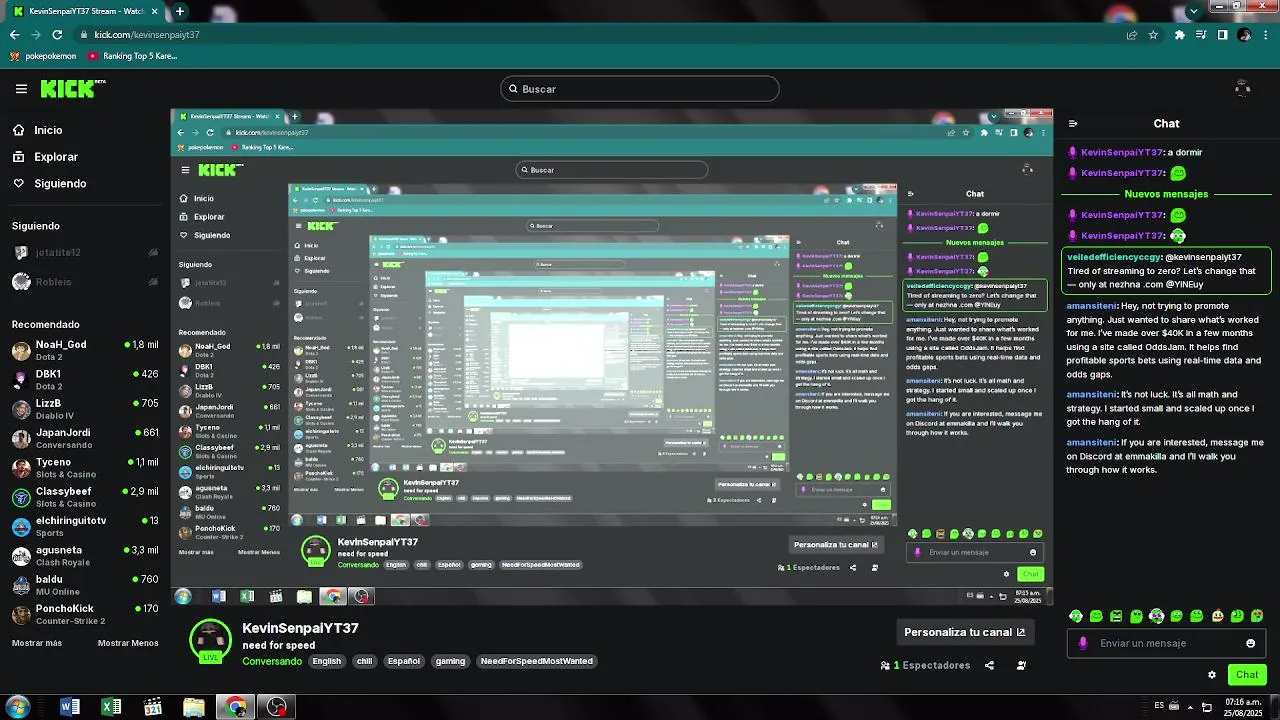Open Media Player Classic taskbar icon
Screen dimensions: 1280x720
pyautogui.click(x=152, y=707)
